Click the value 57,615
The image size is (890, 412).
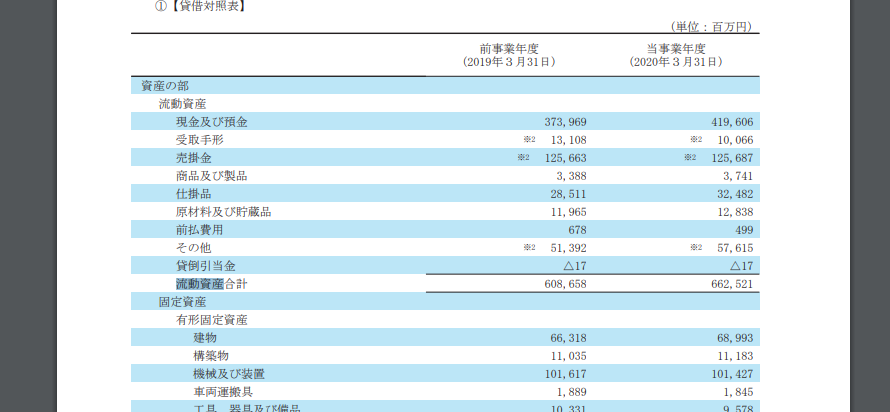click(x=735, y=247)
